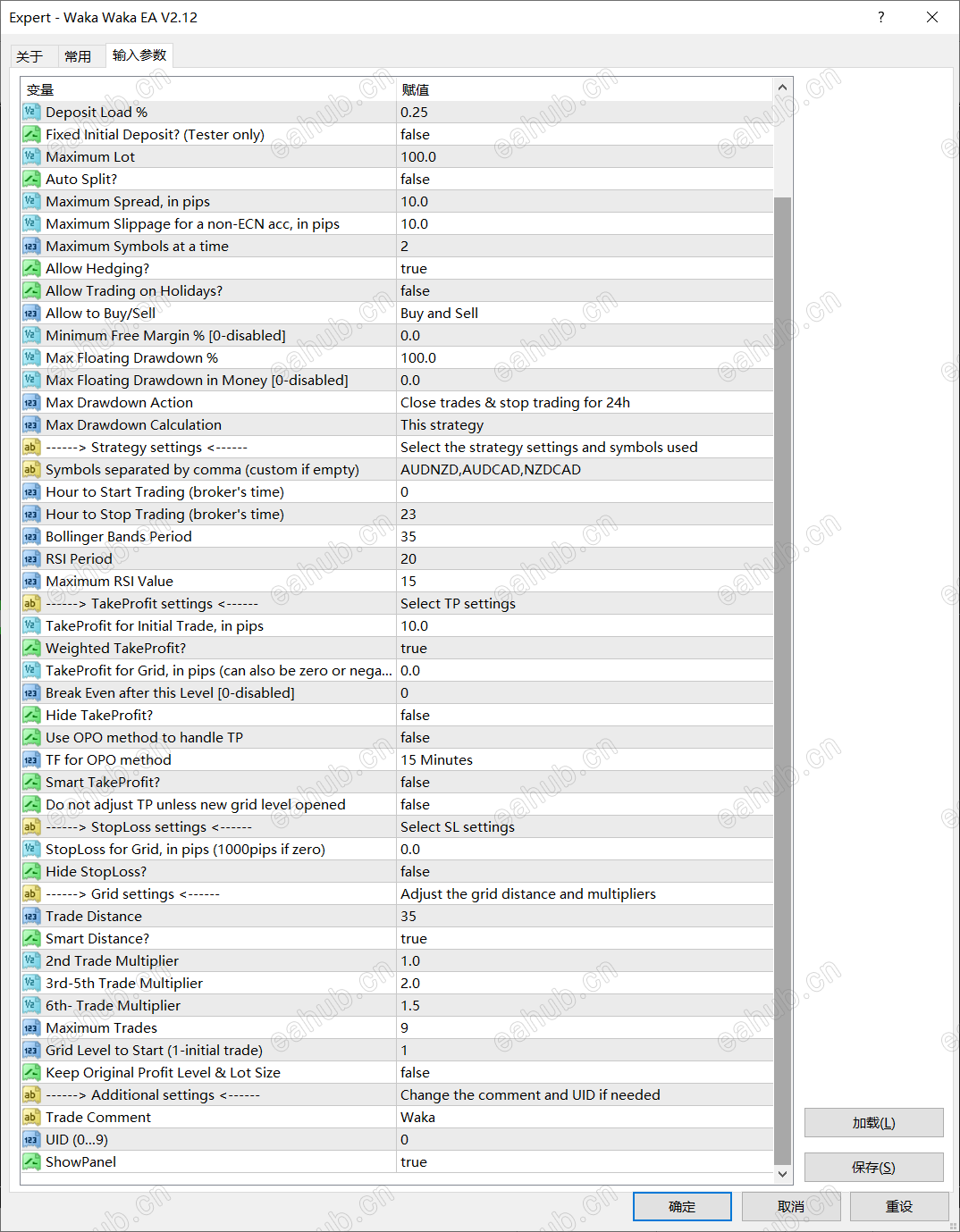This screenshot has width=960, height=1232.
Task: Click the StopLoss settings string icon
Action: point(31,826)
